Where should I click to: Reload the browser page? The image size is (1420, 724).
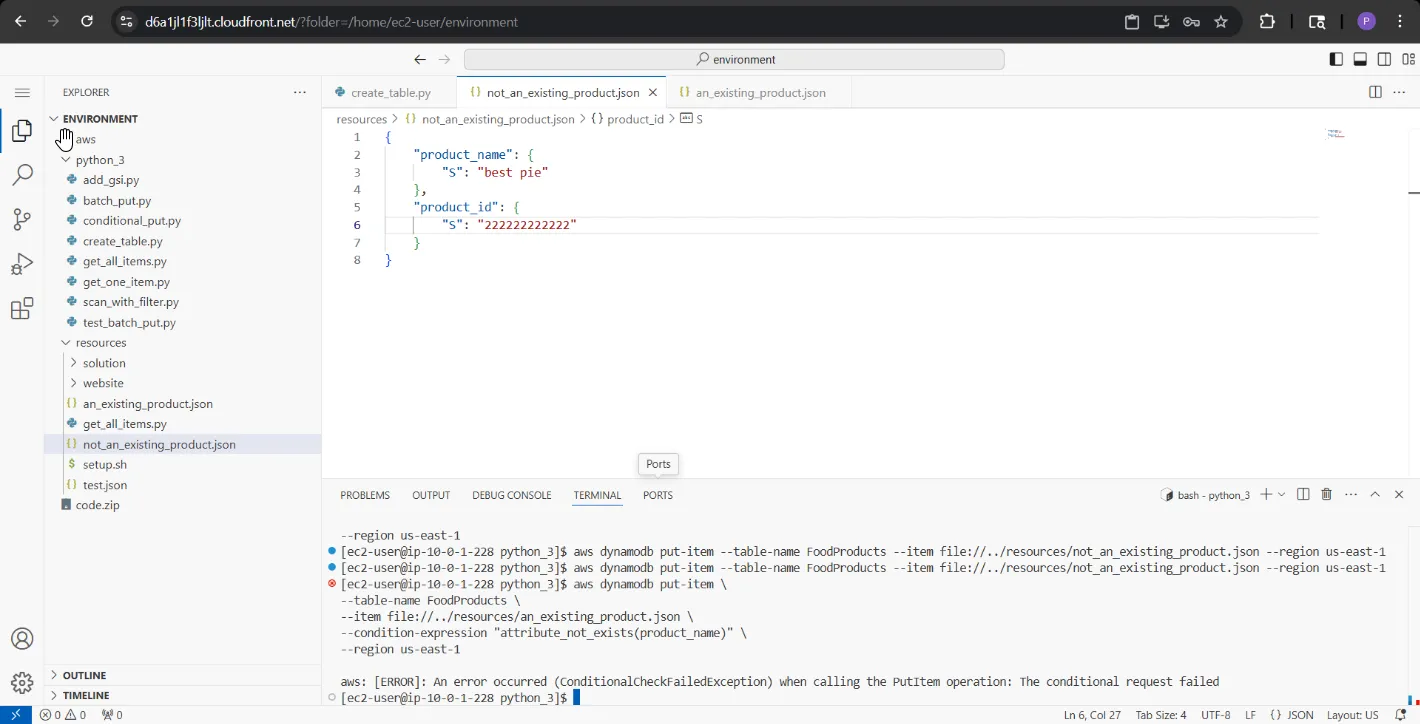87,21
